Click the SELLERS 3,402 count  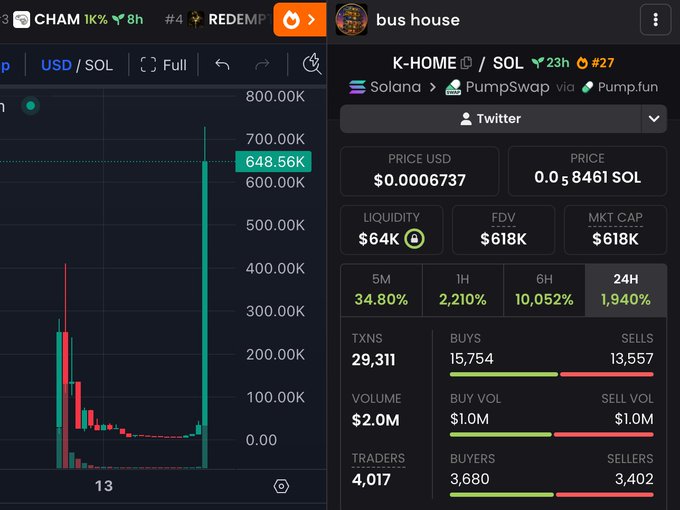[x=634, y=479]
